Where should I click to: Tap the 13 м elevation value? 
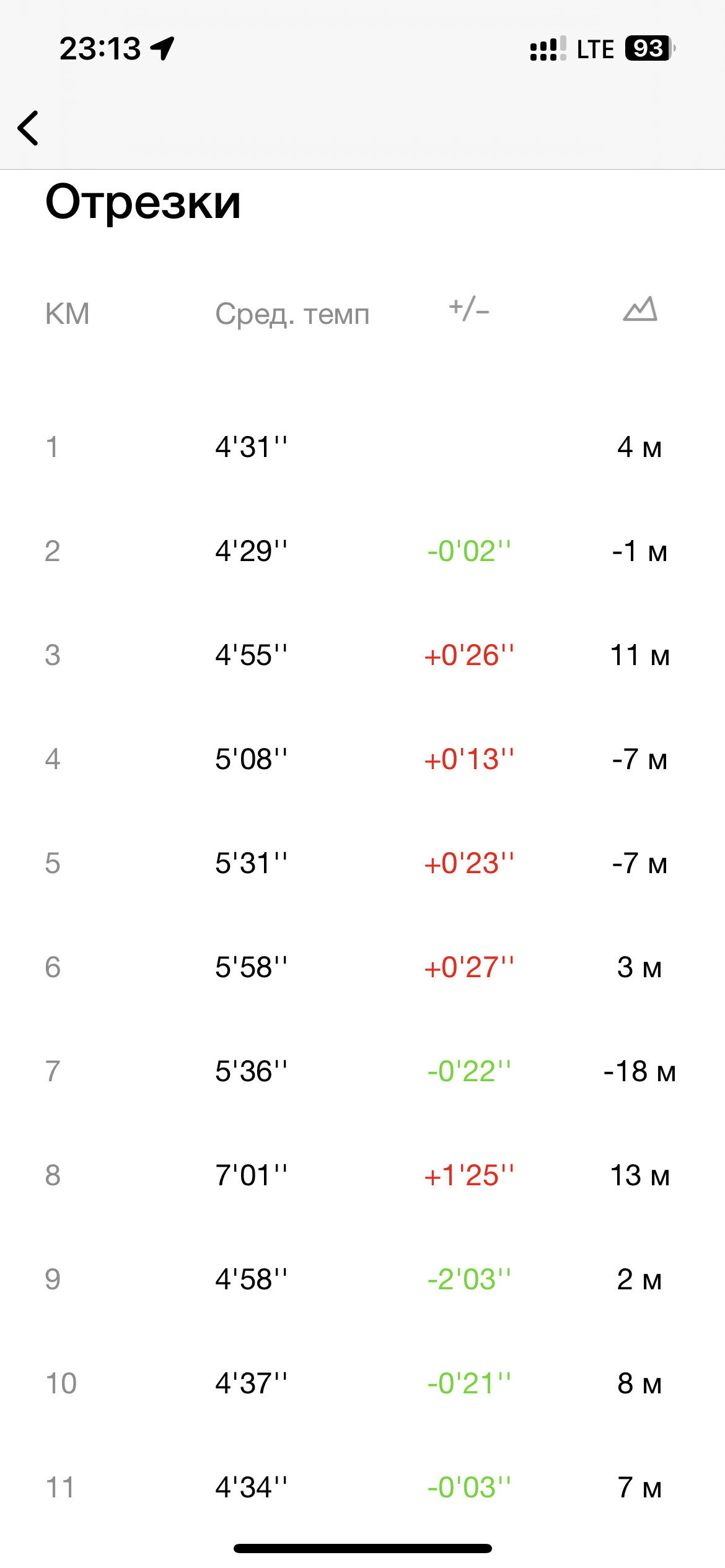639,1175
